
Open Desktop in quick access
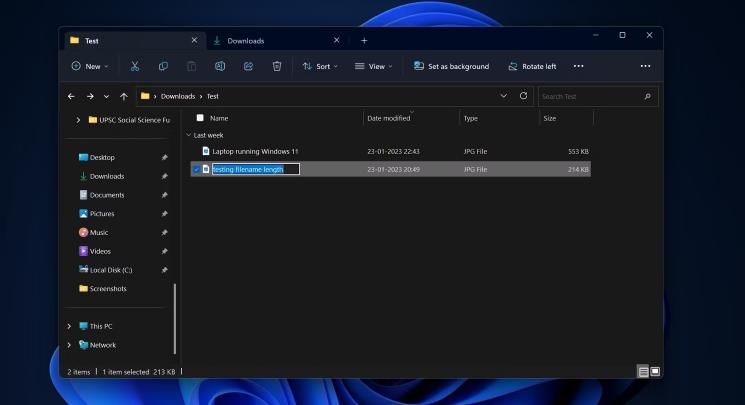102,157
